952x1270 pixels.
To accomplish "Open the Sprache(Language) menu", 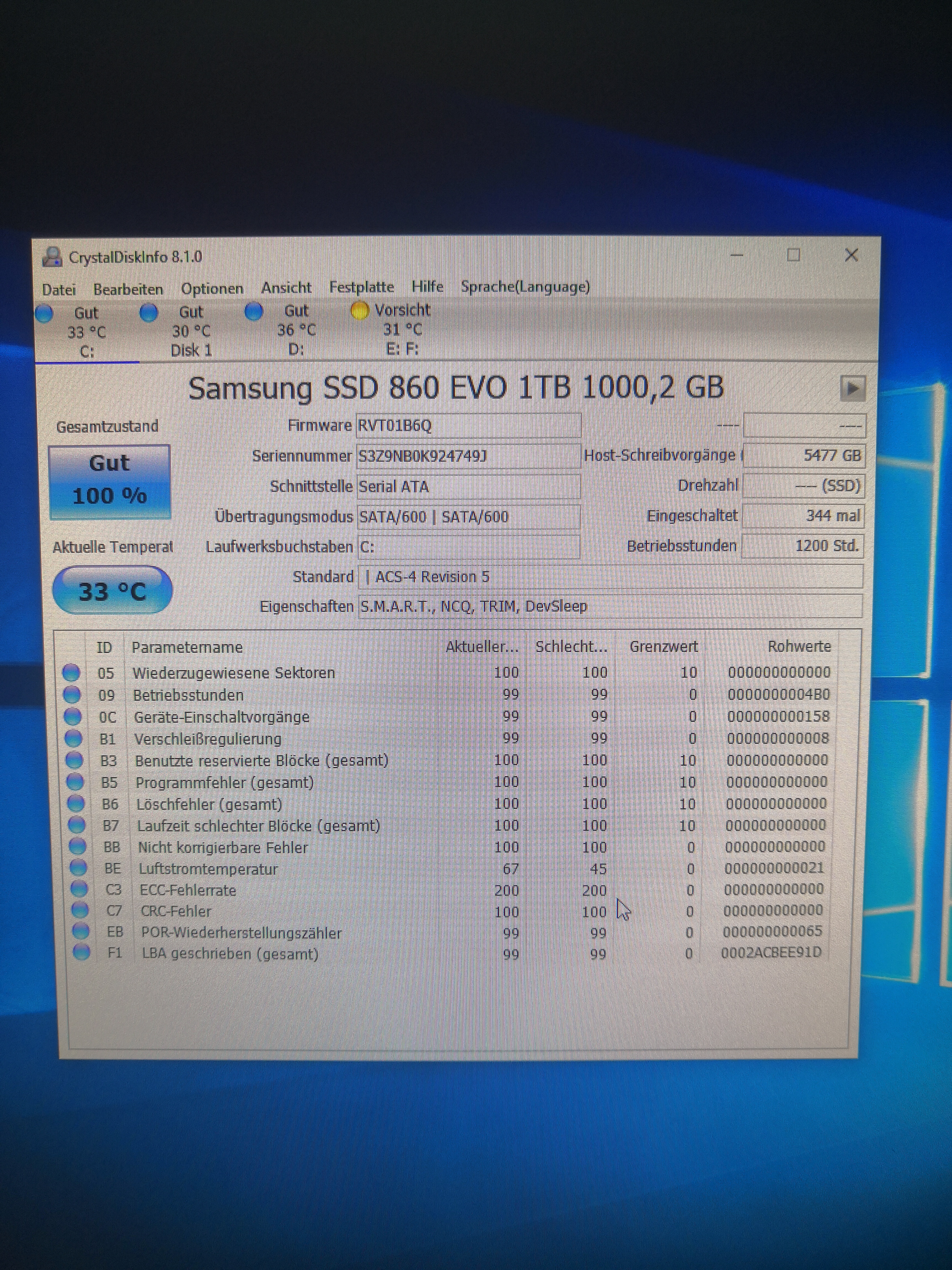I will (x=525, y=287).
